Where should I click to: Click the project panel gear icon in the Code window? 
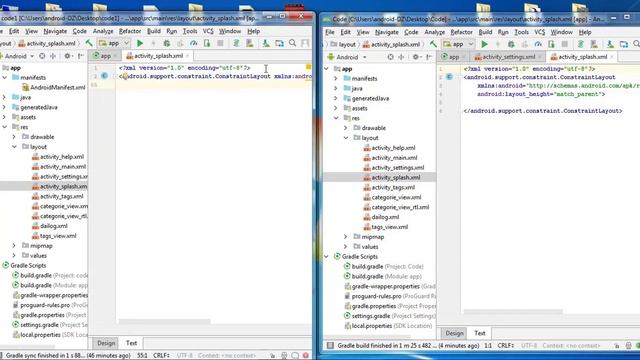pos(416,57)
